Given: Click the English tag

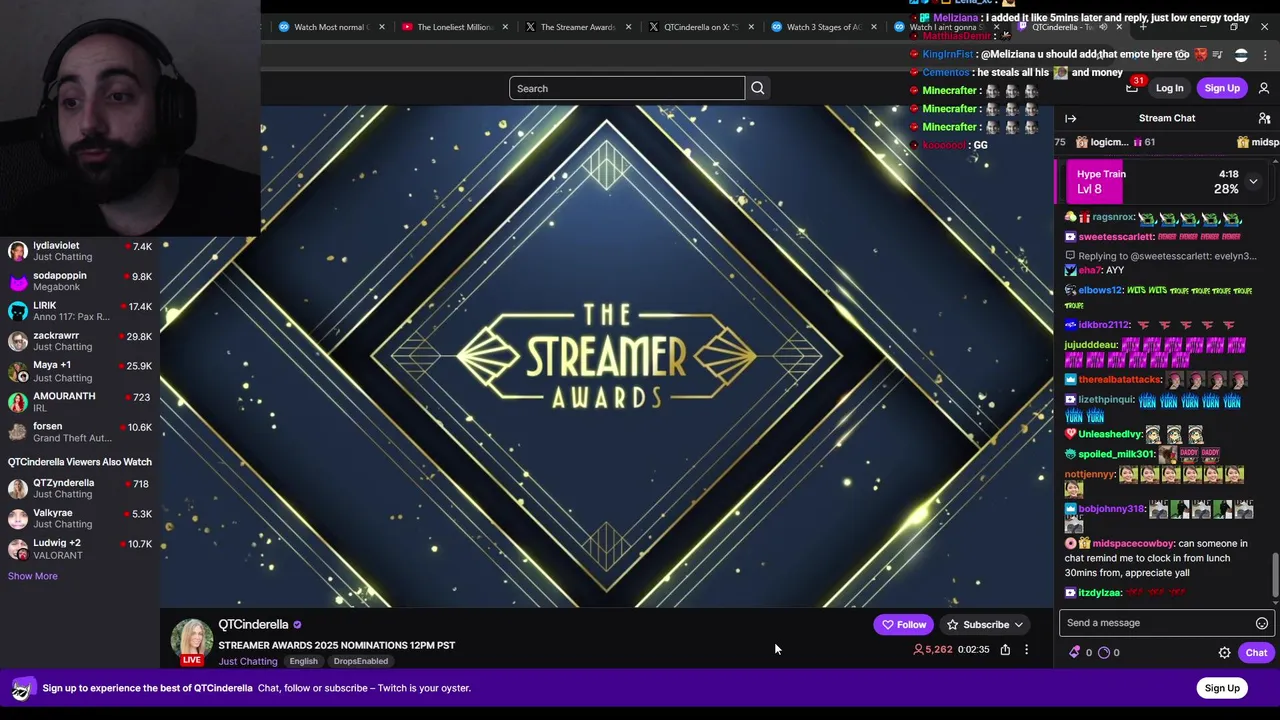Looking at the screenshot, I should coord(303,661).
